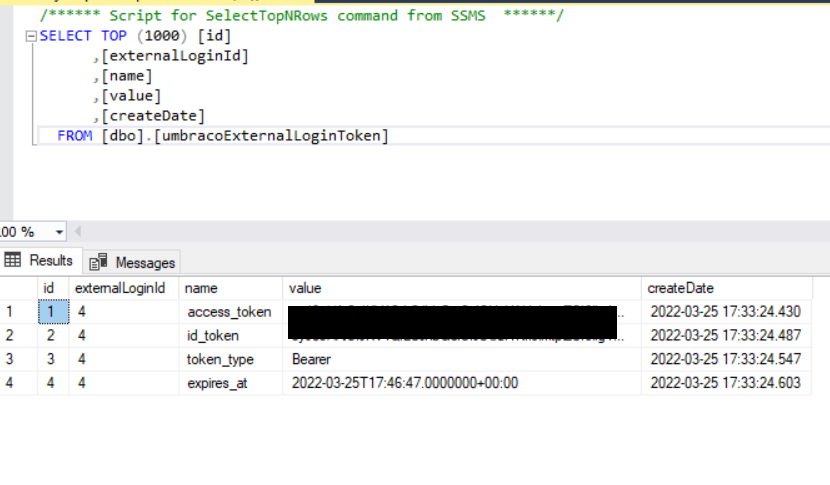Select row 1 via its row header
Screen dimensions: 830x485
(x=10, y=312)
